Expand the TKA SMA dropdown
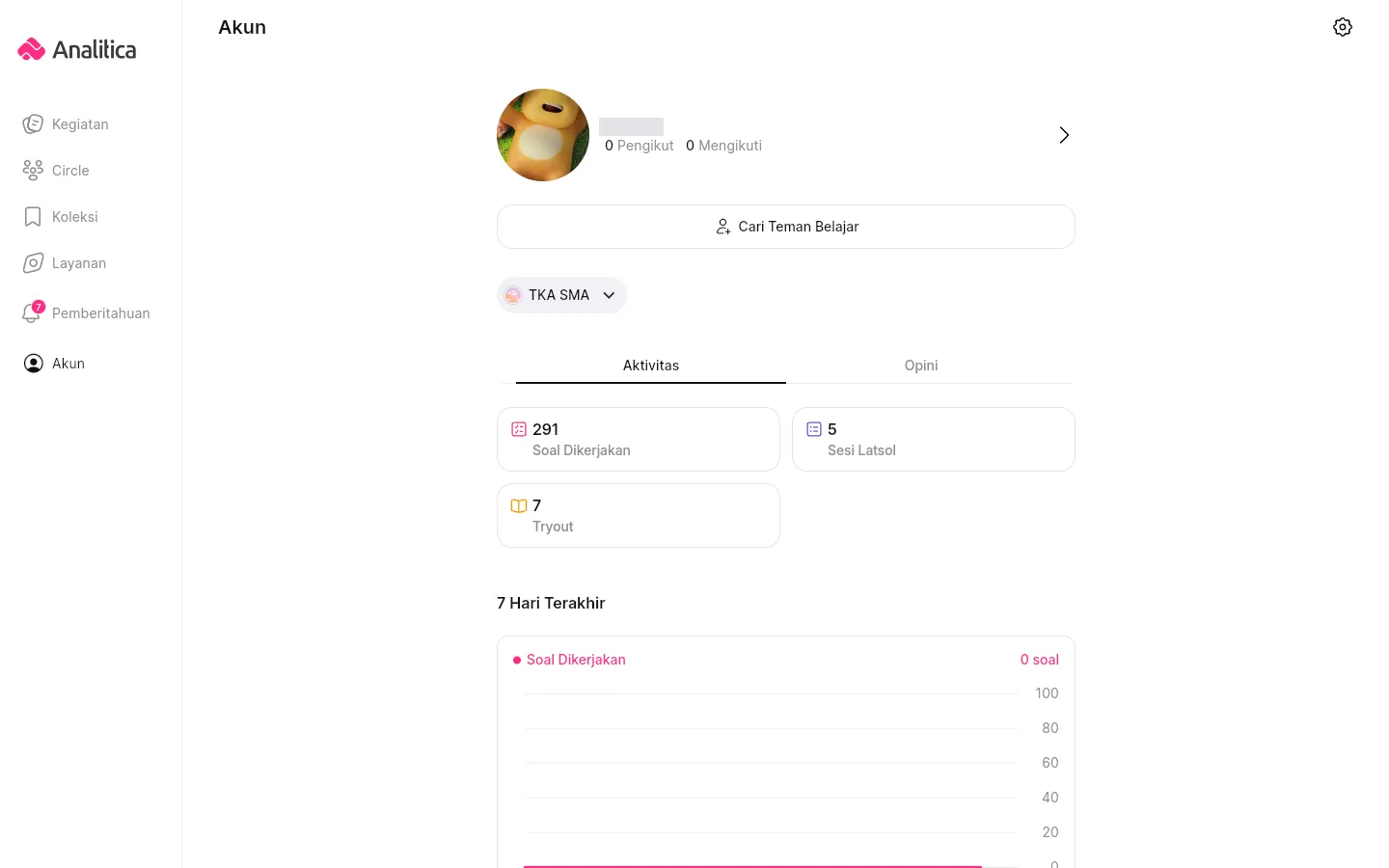The image size is (1389, 868). click(561, 295)
